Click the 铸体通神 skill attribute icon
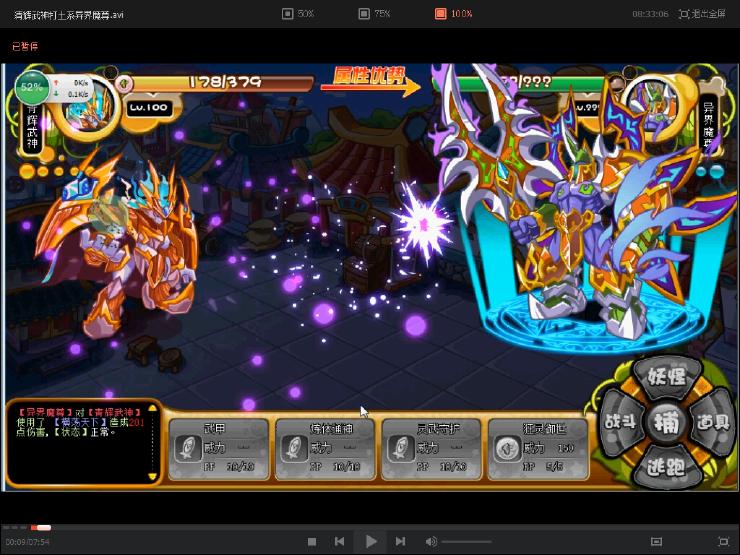 [x=294, y=449]
